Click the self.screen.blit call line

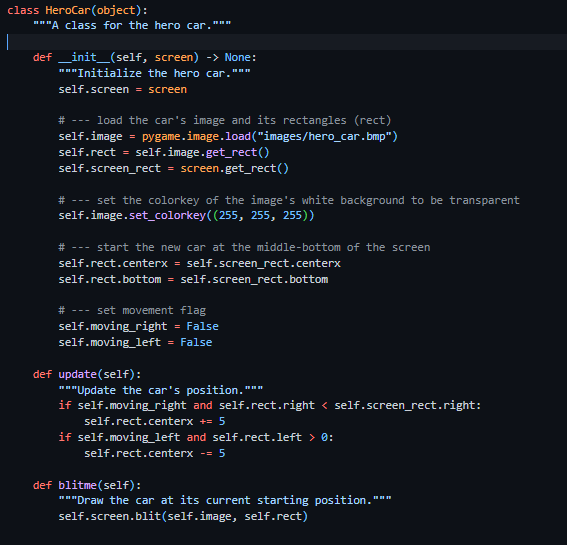coord(183,516)
